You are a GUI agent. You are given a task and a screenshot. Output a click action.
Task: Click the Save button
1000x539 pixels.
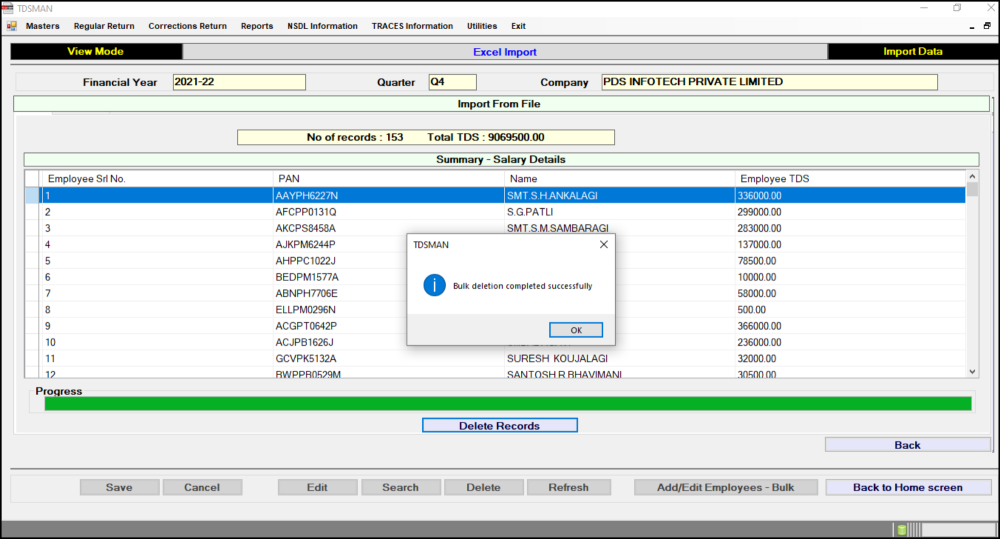(x=119, y=487)
